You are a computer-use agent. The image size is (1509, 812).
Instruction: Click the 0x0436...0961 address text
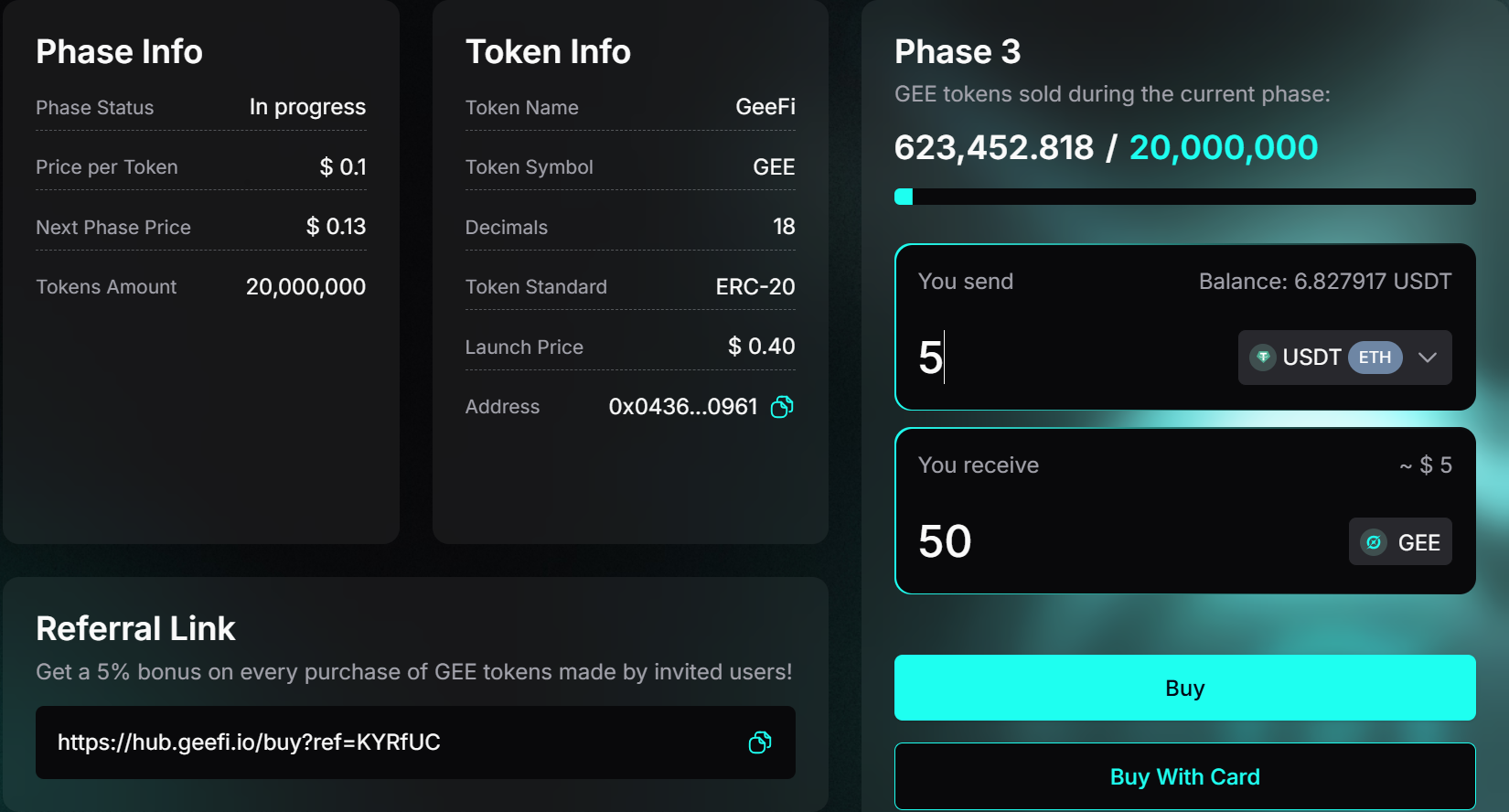(683, 407)
